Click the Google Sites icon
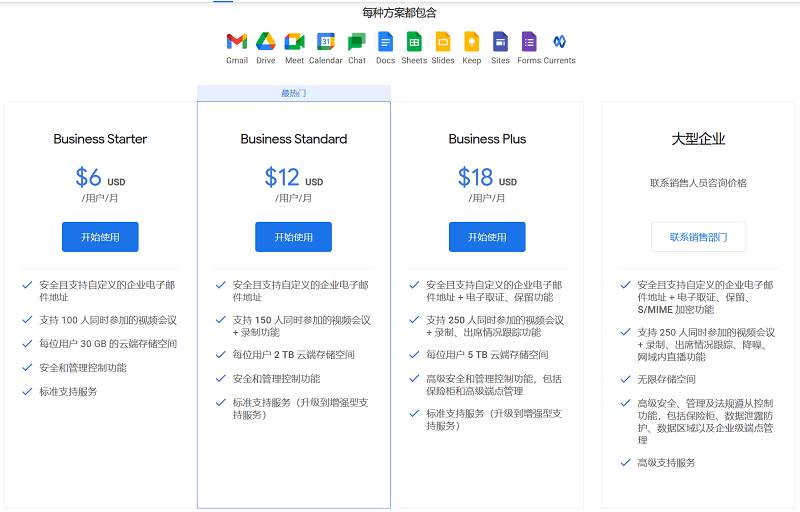 [x=500, y=41]
